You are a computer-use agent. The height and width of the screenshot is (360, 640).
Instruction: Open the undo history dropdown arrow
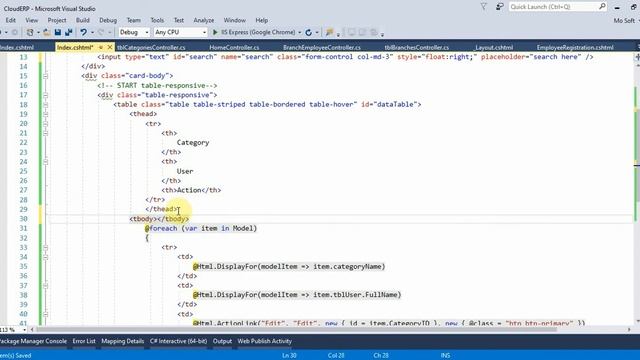(92, 32)
